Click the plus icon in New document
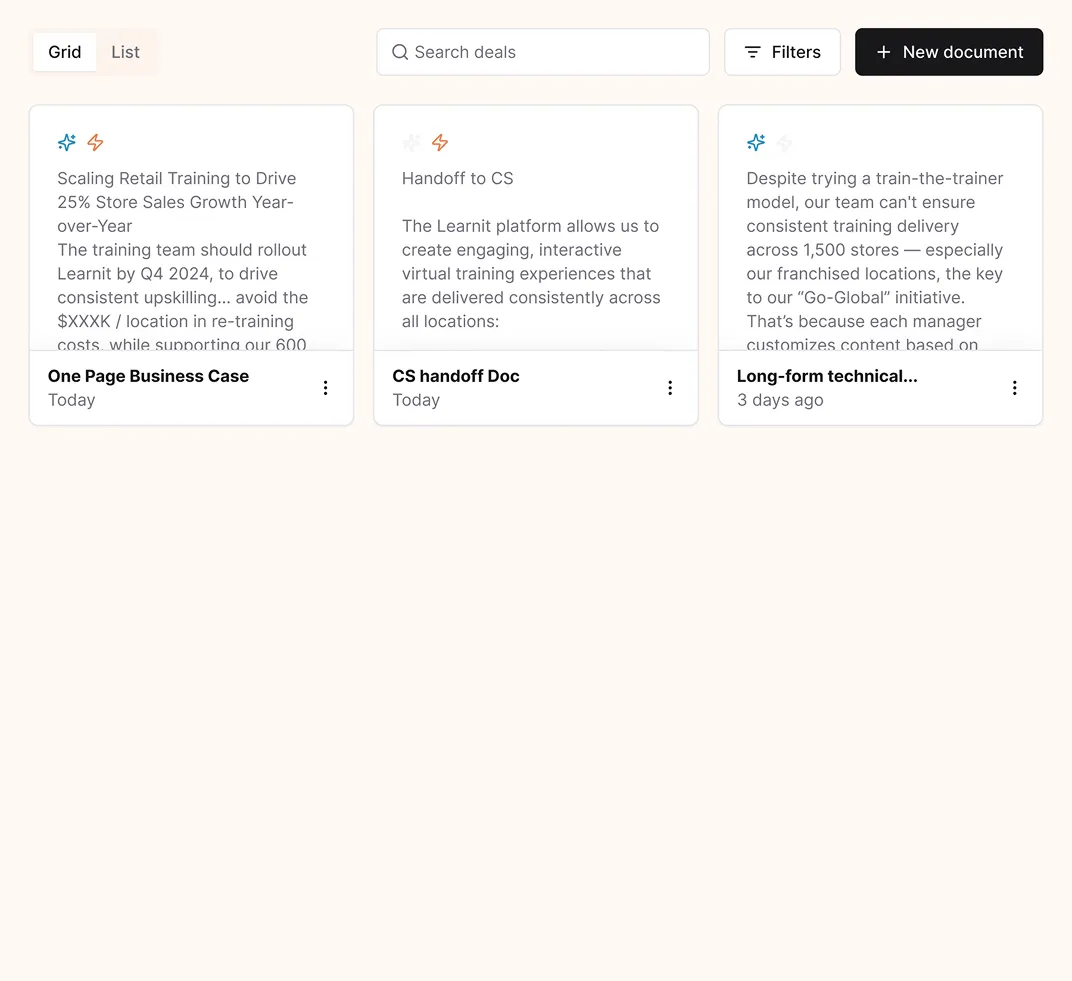The height and width of the screenshot is (981, 1072). coord(883,52)
